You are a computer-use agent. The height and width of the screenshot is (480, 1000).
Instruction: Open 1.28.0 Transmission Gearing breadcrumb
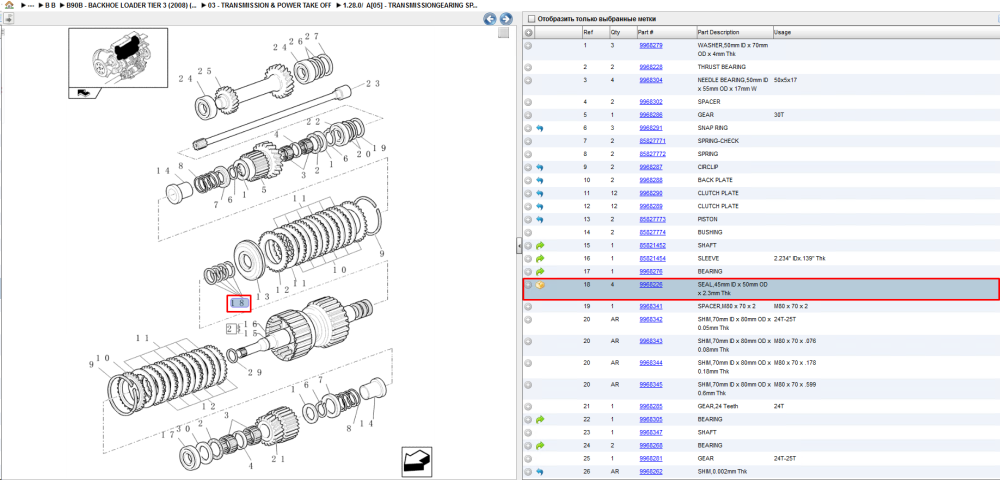coord(408,5)
